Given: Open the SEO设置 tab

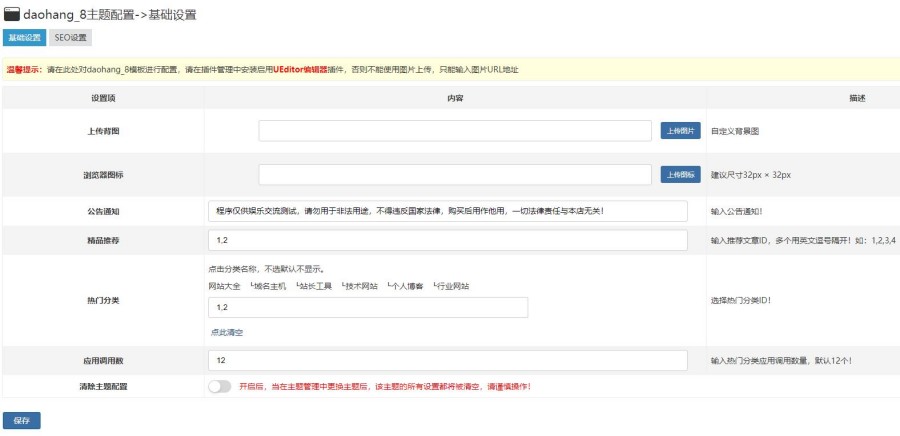Looking at the screenshot, I should 71,38.
